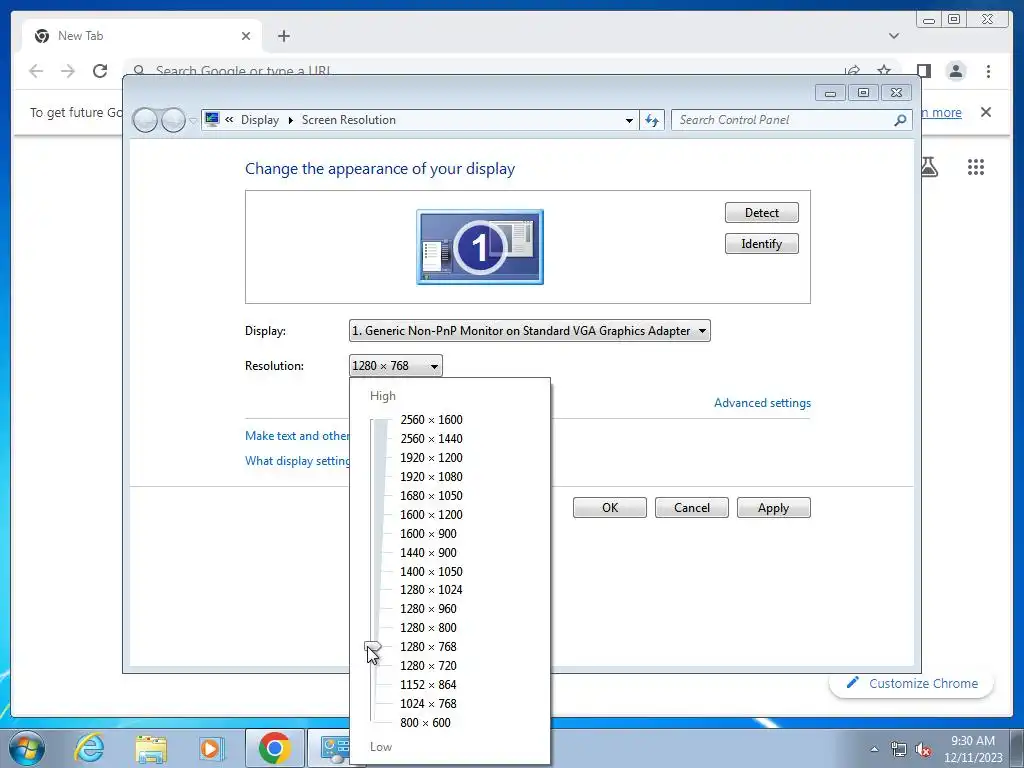Screen dimensions: 1024x768
Task: Click the Windows Start orb
Action: tap(27, 748)
